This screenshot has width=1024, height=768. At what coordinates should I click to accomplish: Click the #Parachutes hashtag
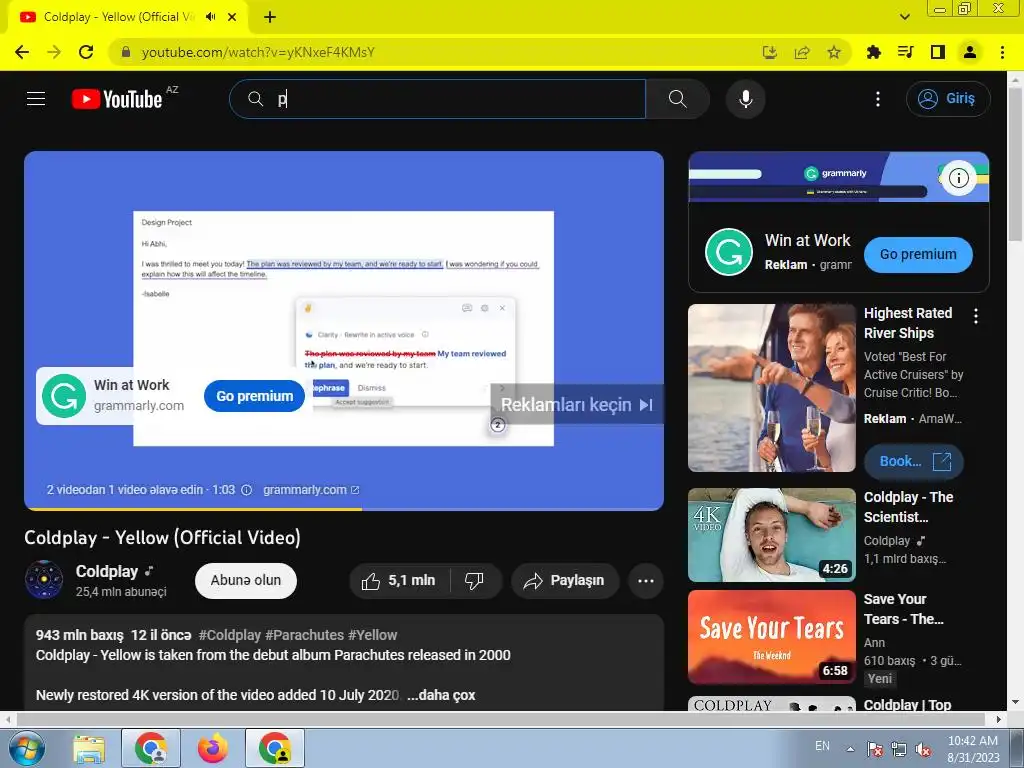[x=304, y=635]
